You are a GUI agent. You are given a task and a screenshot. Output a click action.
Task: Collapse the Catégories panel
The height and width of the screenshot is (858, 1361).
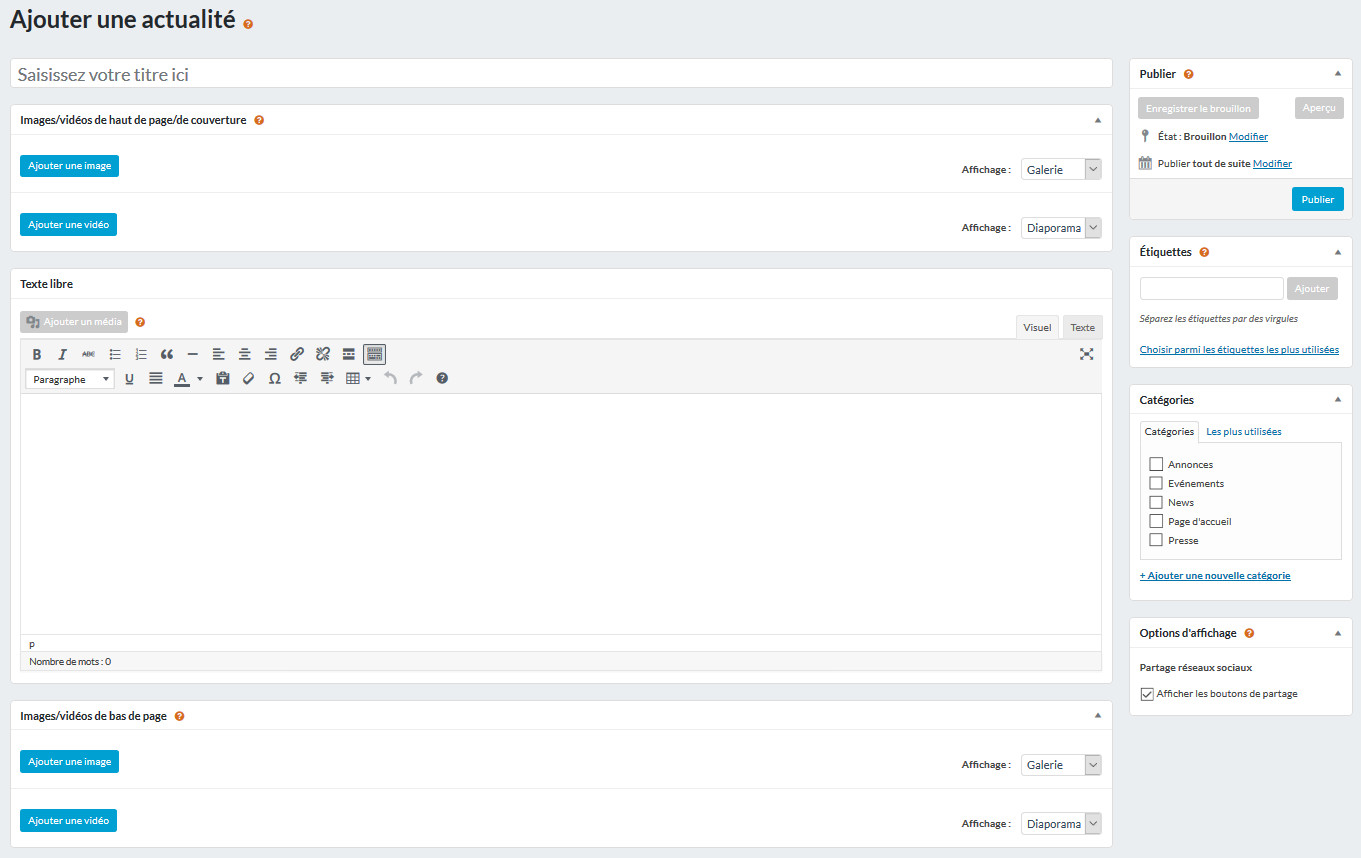coord(1337,400)
